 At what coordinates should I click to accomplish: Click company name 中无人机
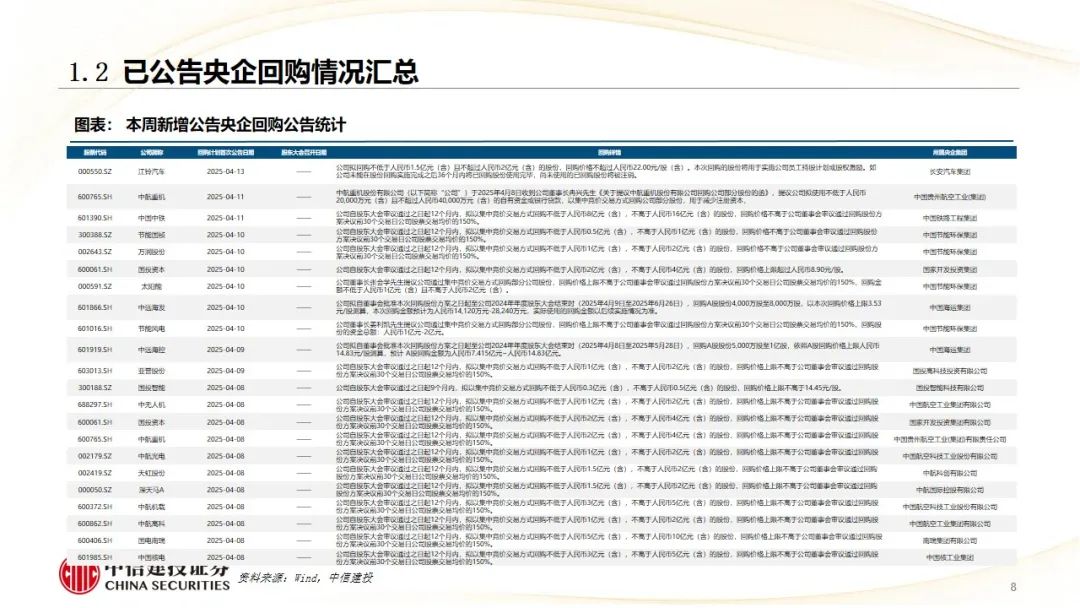(152, 405)
